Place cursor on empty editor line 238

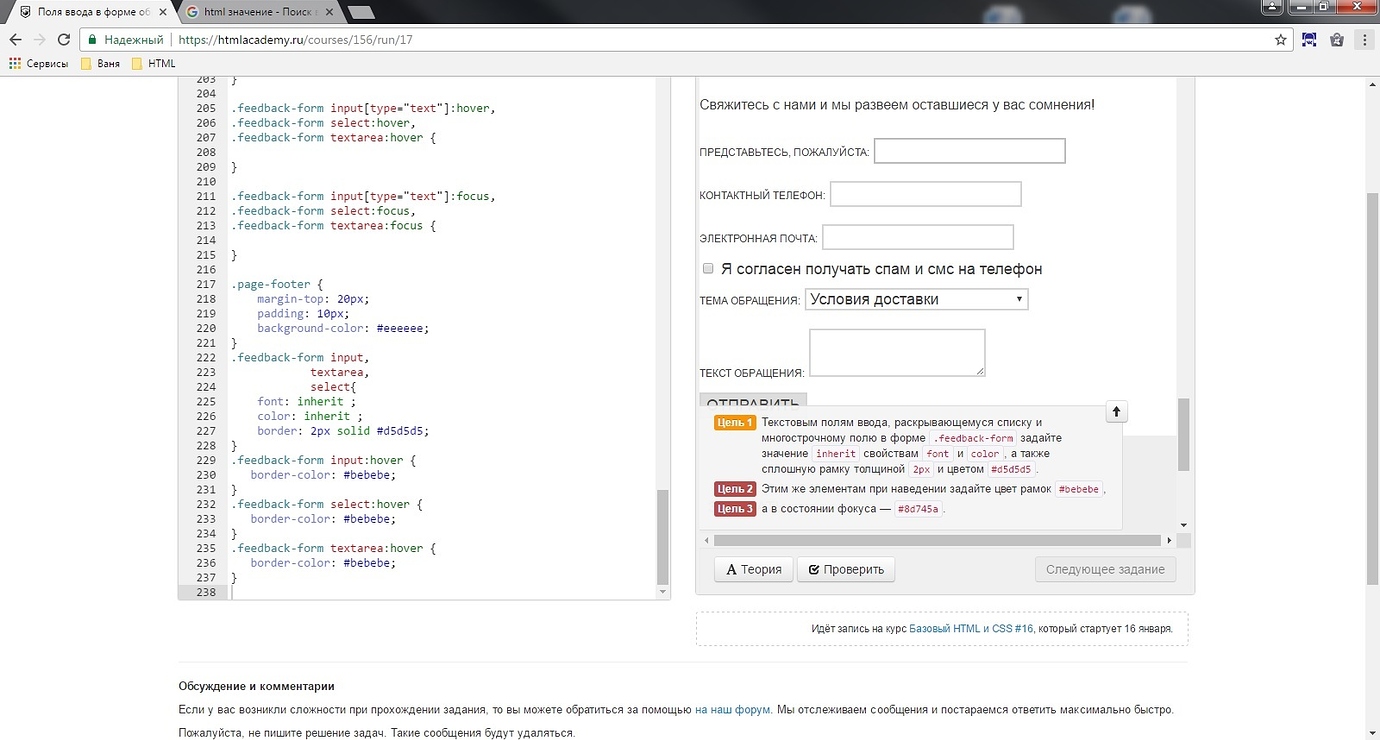[440, 592]
